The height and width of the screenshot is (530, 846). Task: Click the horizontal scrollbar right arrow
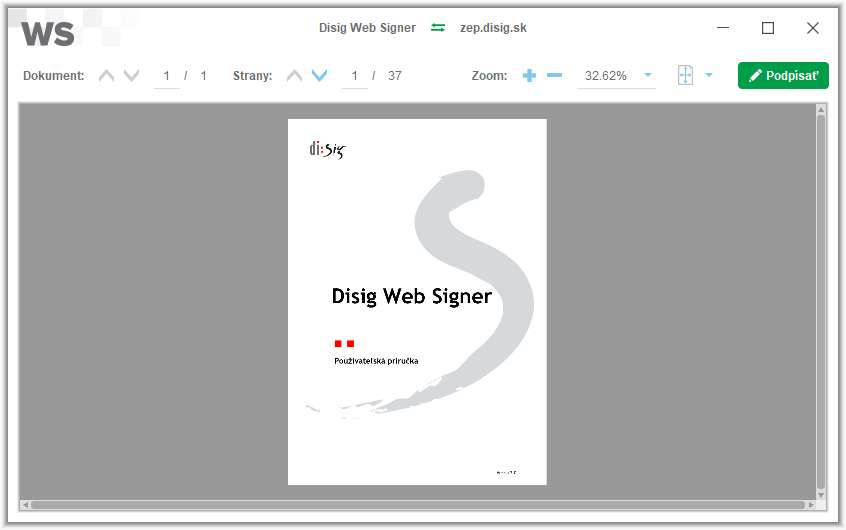click(811, 505)
